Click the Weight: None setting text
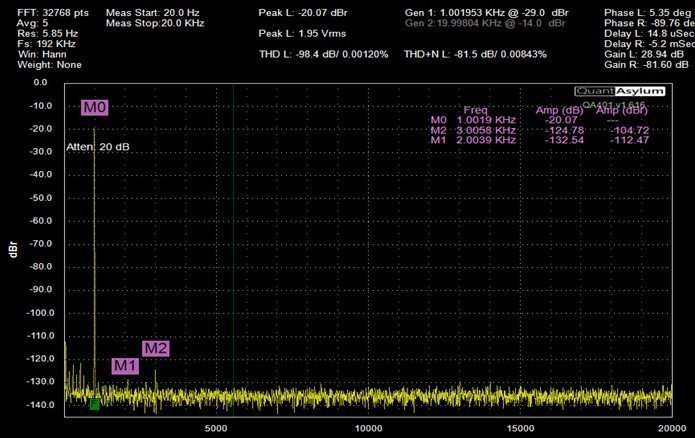Screen dimensions: 695x438 49,65
